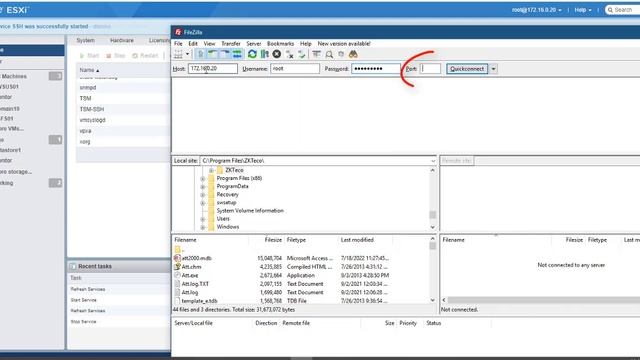The image size is (640, 360).
Task: Open the FileZilla File menu
Action: 178,43
